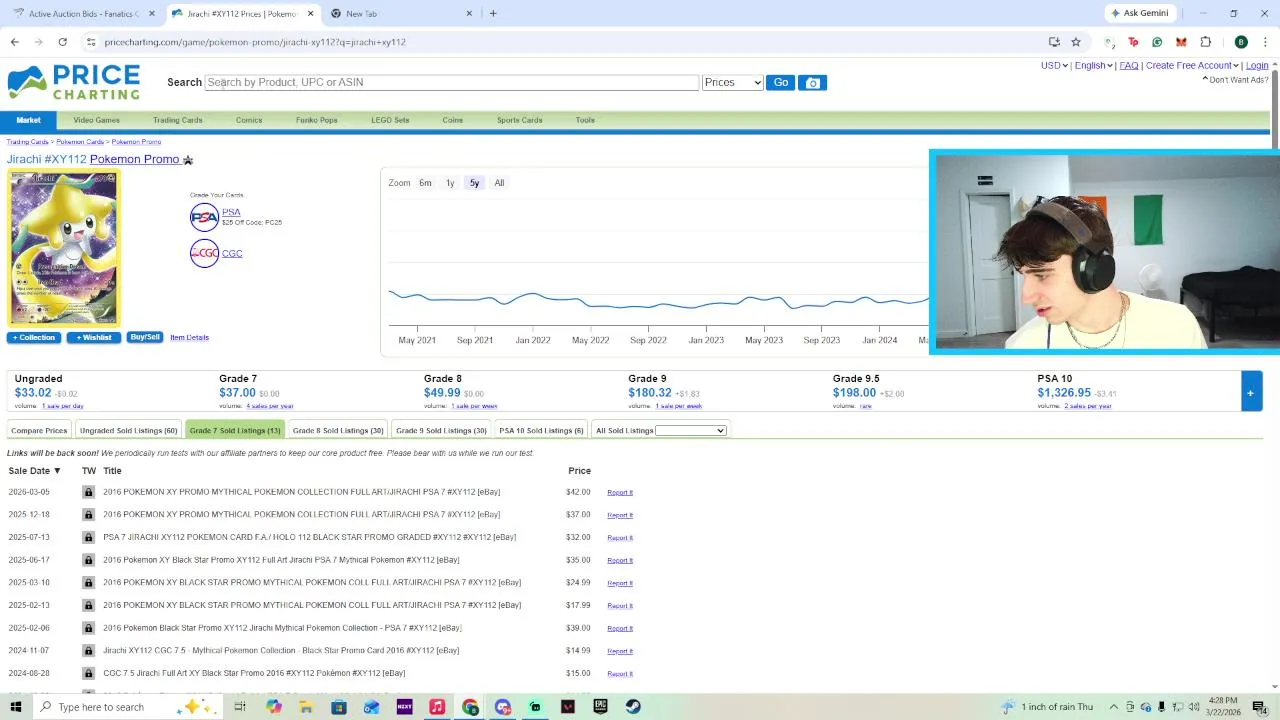Open the All Sold Listings select box

coord(690,431)
